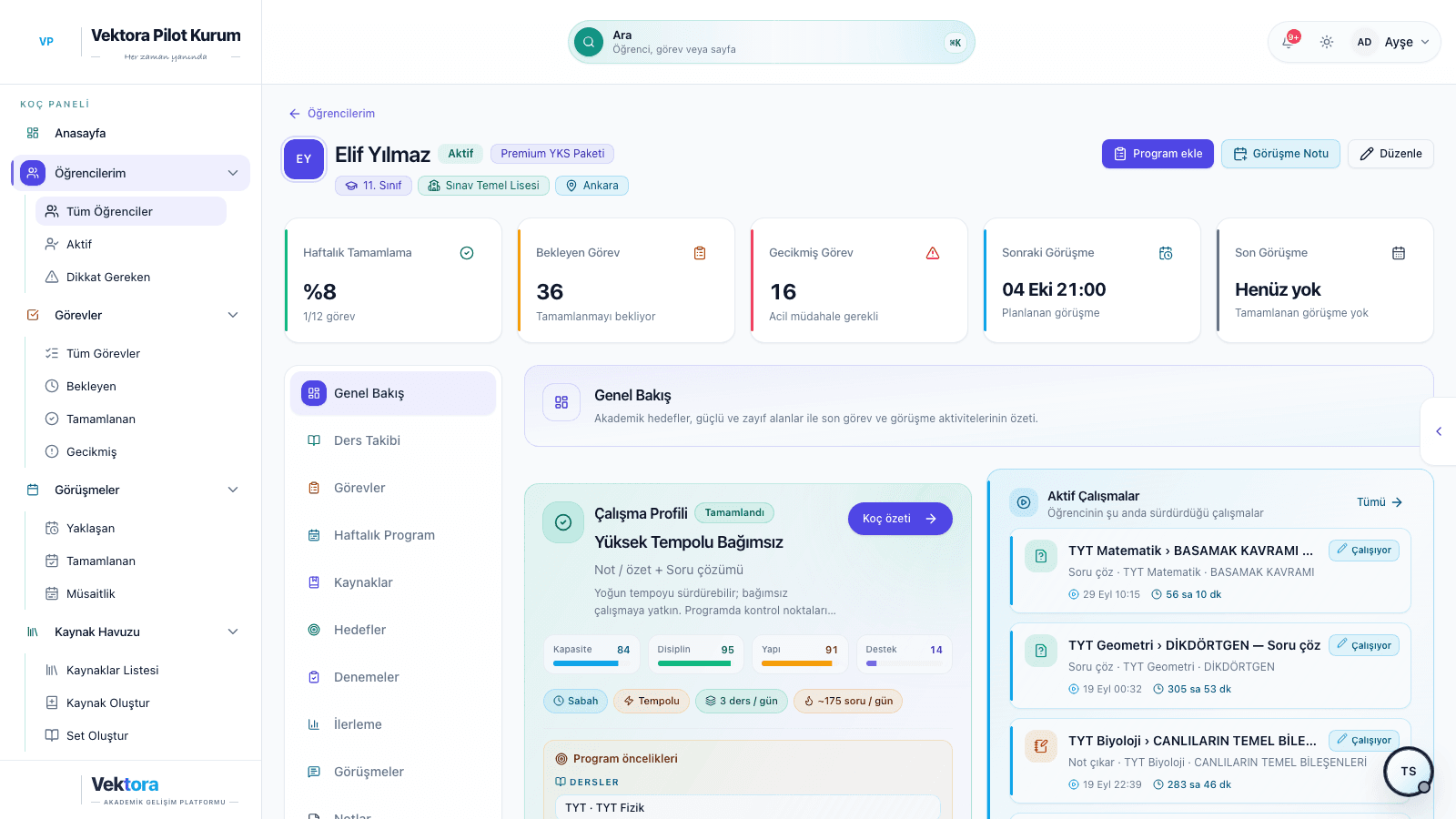
Task: Click the Program ekle button
Action: click(1158, 154)
